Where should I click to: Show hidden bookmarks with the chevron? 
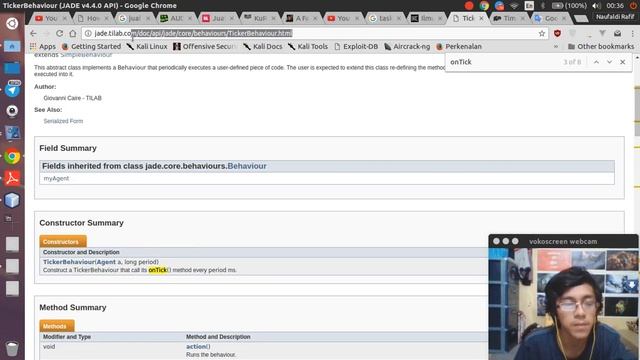556,47
